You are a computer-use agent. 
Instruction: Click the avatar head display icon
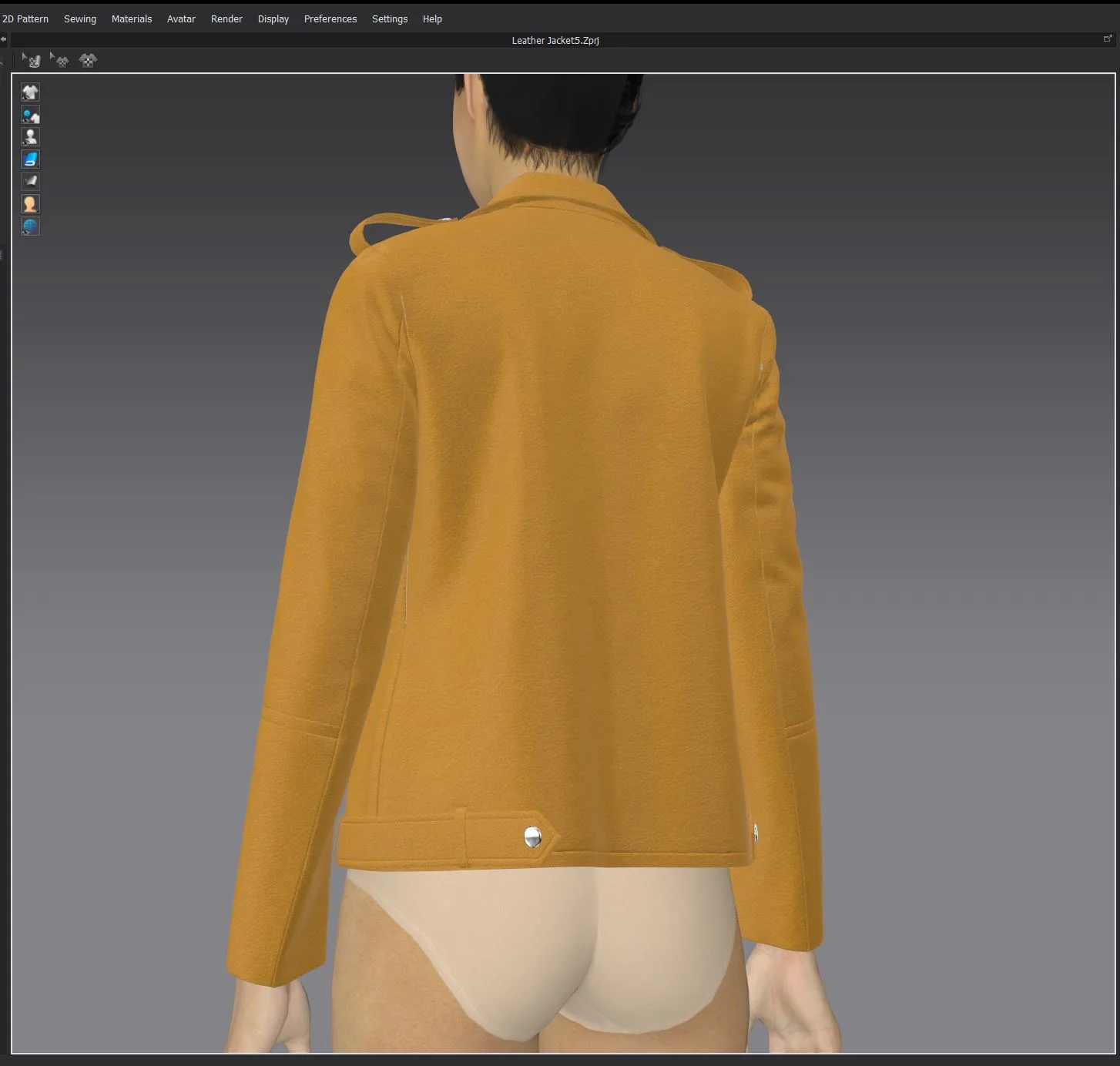pyautogui.click(x=30, y=203)
